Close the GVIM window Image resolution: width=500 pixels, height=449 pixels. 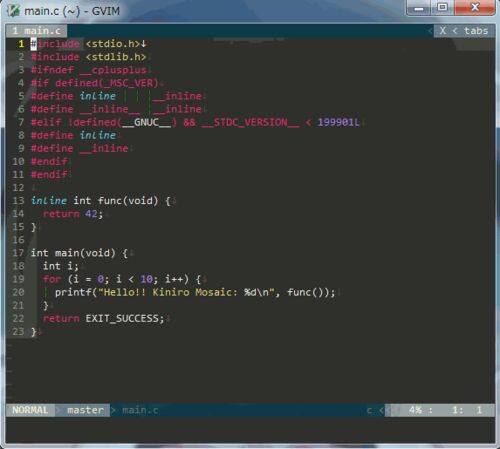point(475,8)
